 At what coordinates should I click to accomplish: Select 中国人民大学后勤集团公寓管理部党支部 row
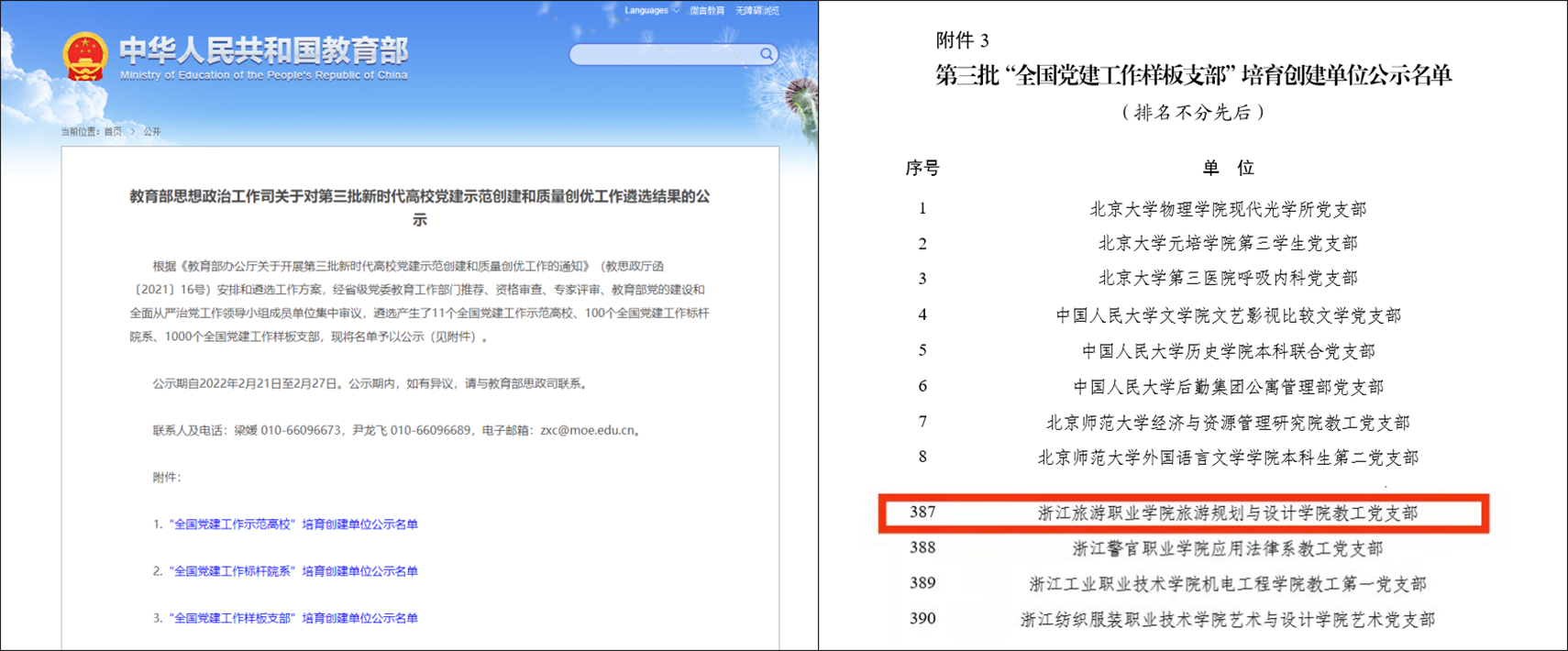(x=1228, y=387)
